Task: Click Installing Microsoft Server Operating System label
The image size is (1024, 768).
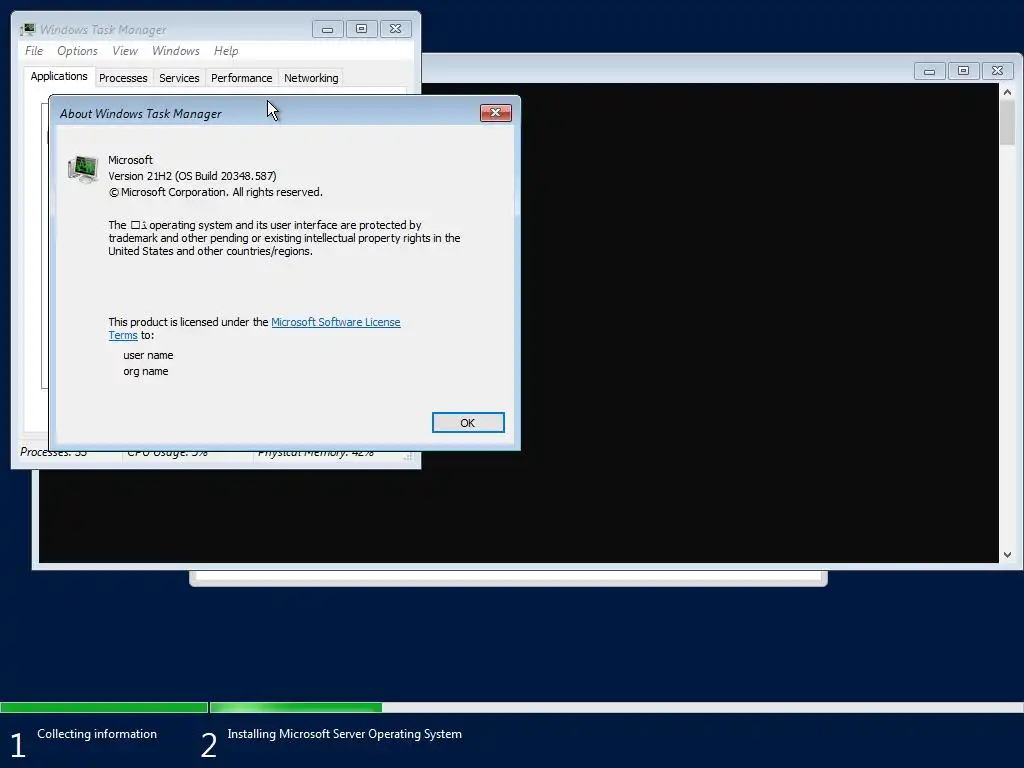Action: coord(344,734)
